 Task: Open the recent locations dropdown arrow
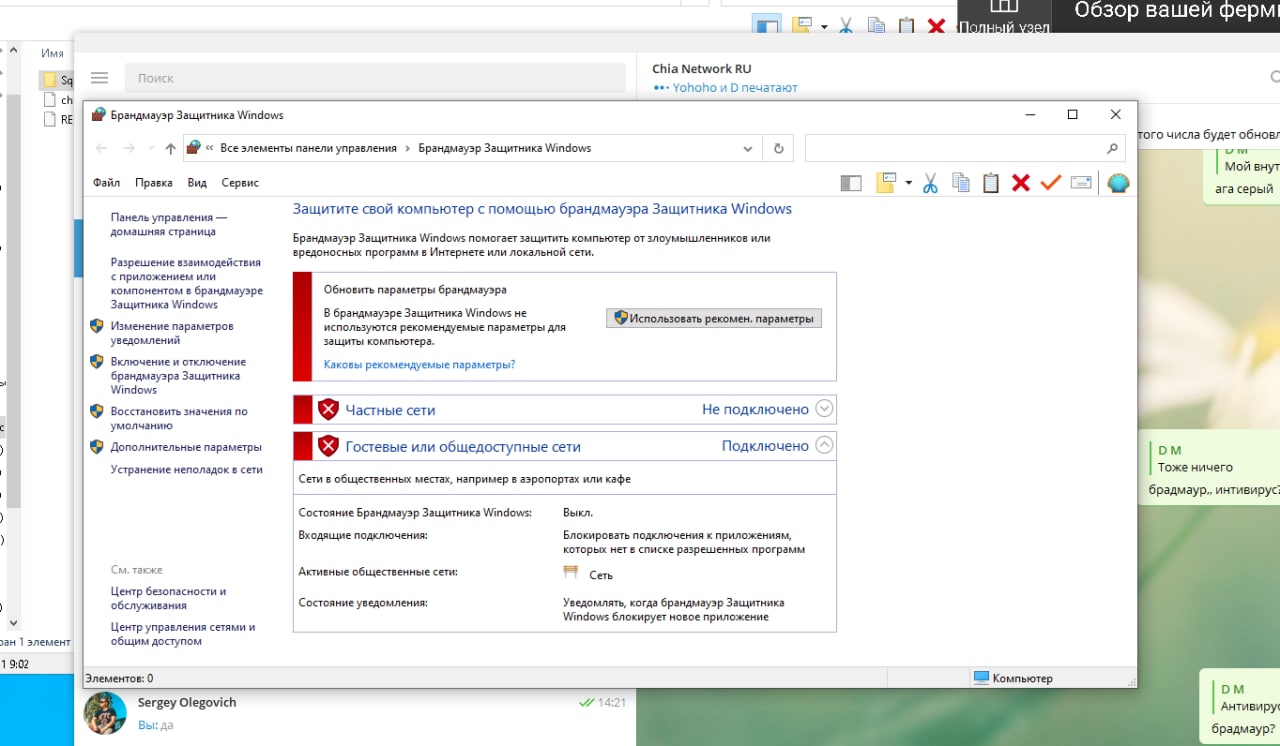150,148
